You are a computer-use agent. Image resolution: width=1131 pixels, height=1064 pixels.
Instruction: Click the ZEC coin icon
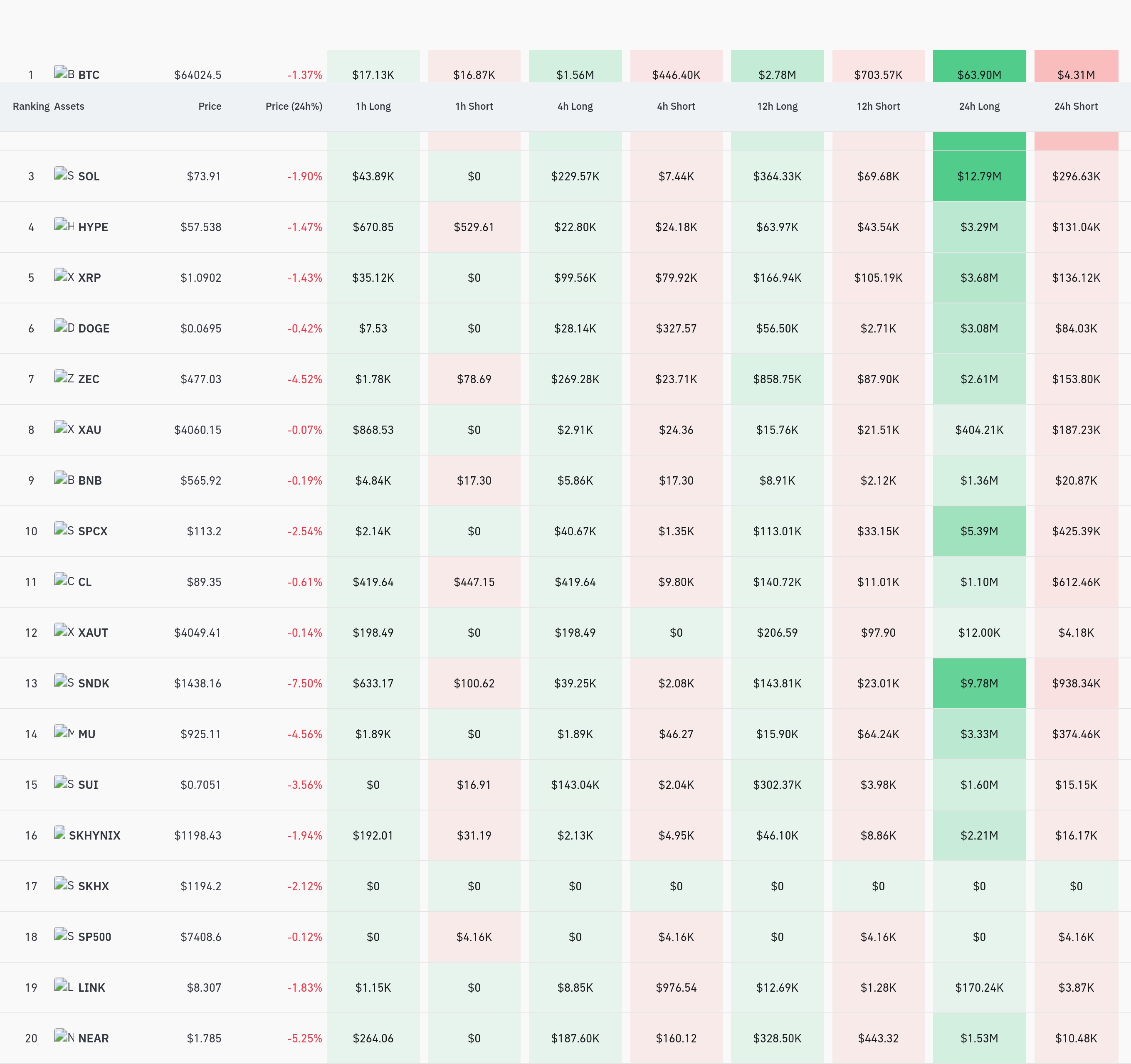[64, 377]
